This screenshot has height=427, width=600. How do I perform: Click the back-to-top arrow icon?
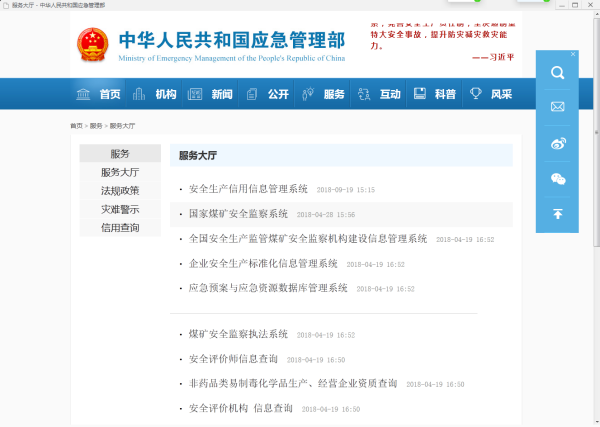coord(558,214)
